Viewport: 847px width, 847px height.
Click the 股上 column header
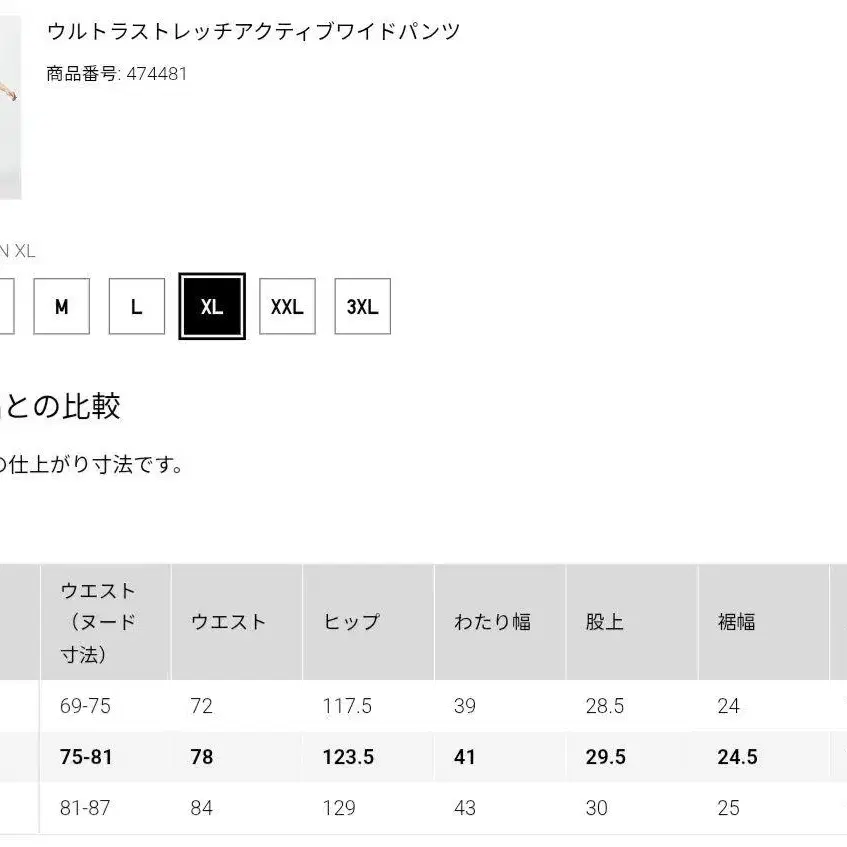[605, 622]
